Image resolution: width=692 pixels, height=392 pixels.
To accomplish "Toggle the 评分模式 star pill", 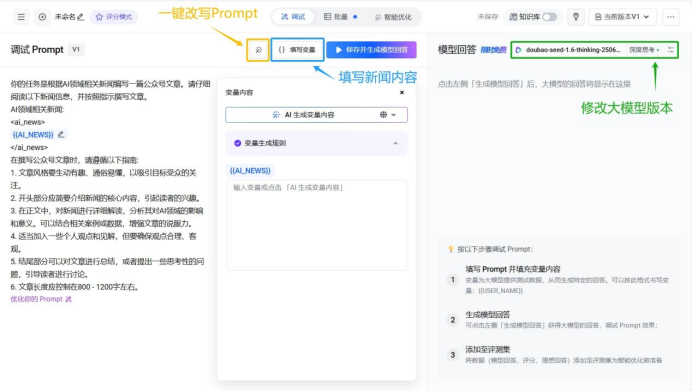I will [x=114, y=17].
